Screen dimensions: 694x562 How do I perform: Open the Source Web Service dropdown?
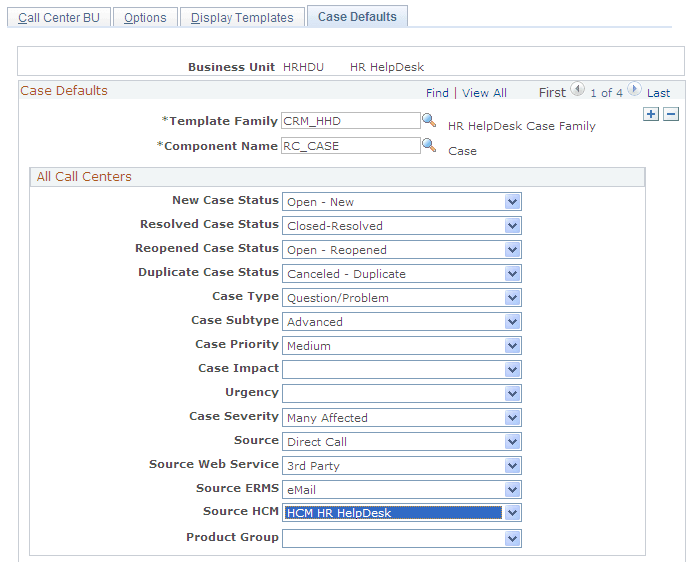pos(402,466)
